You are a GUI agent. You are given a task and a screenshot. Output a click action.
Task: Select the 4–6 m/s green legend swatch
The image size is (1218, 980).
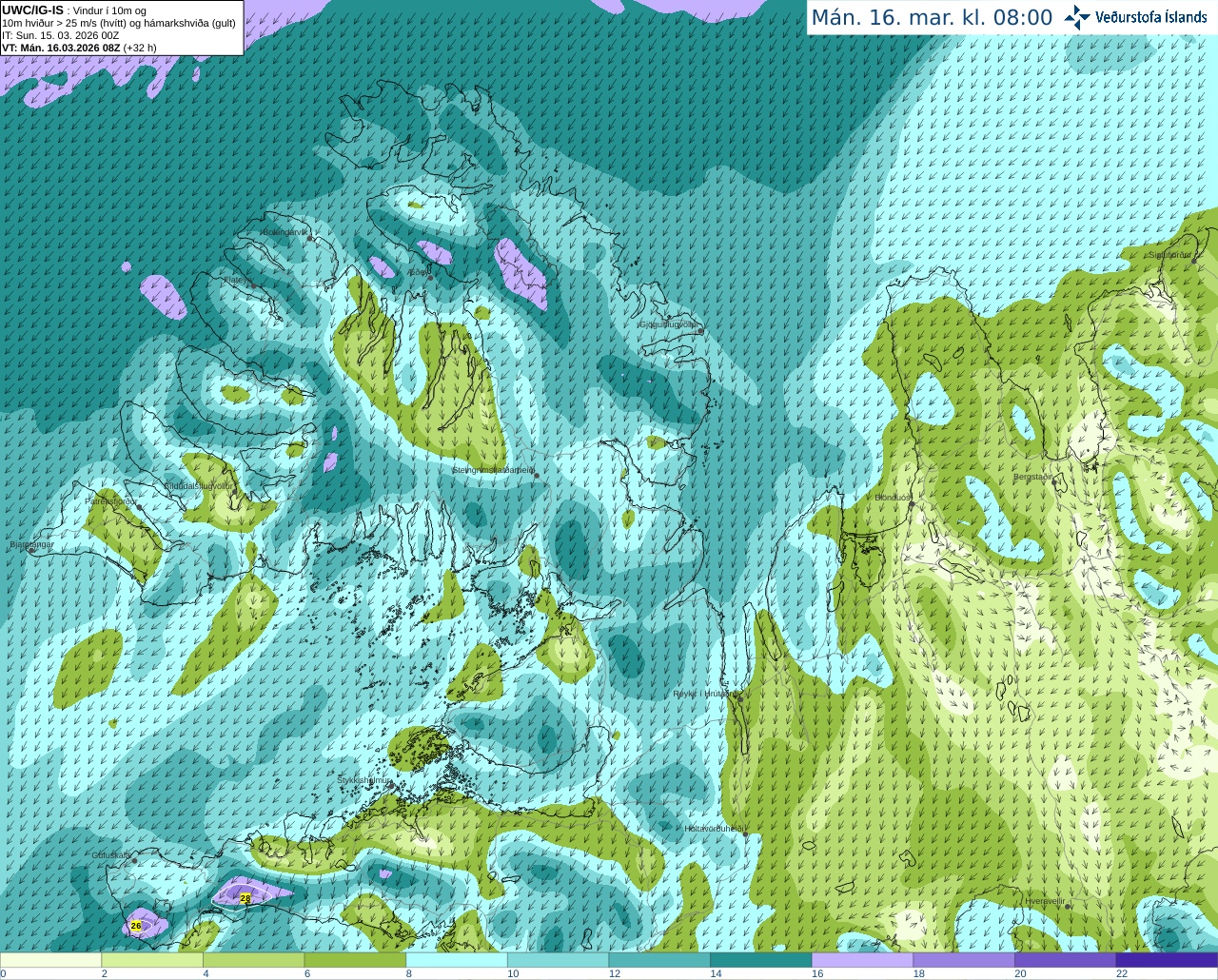[x=253, y=960]
